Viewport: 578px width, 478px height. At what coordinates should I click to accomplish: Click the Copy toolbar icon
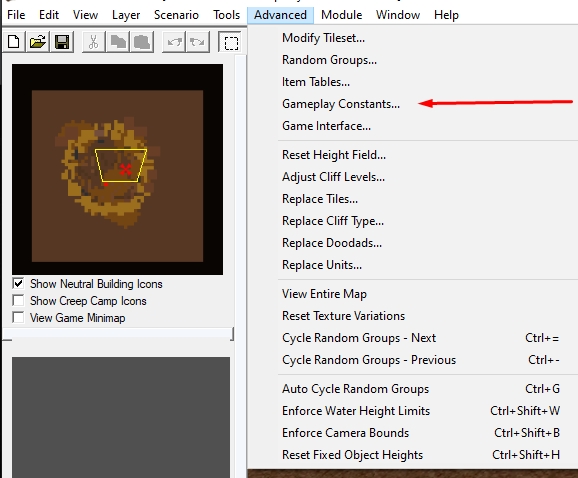tap(118, 42)
